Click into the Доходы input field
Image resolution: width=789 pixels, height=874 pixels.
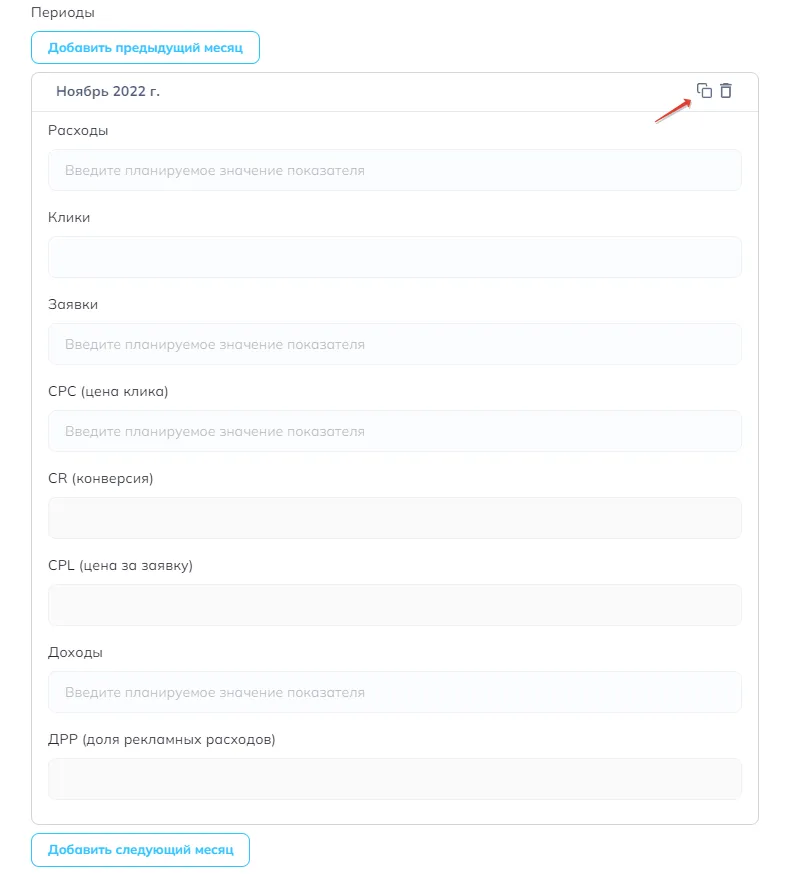394,692
